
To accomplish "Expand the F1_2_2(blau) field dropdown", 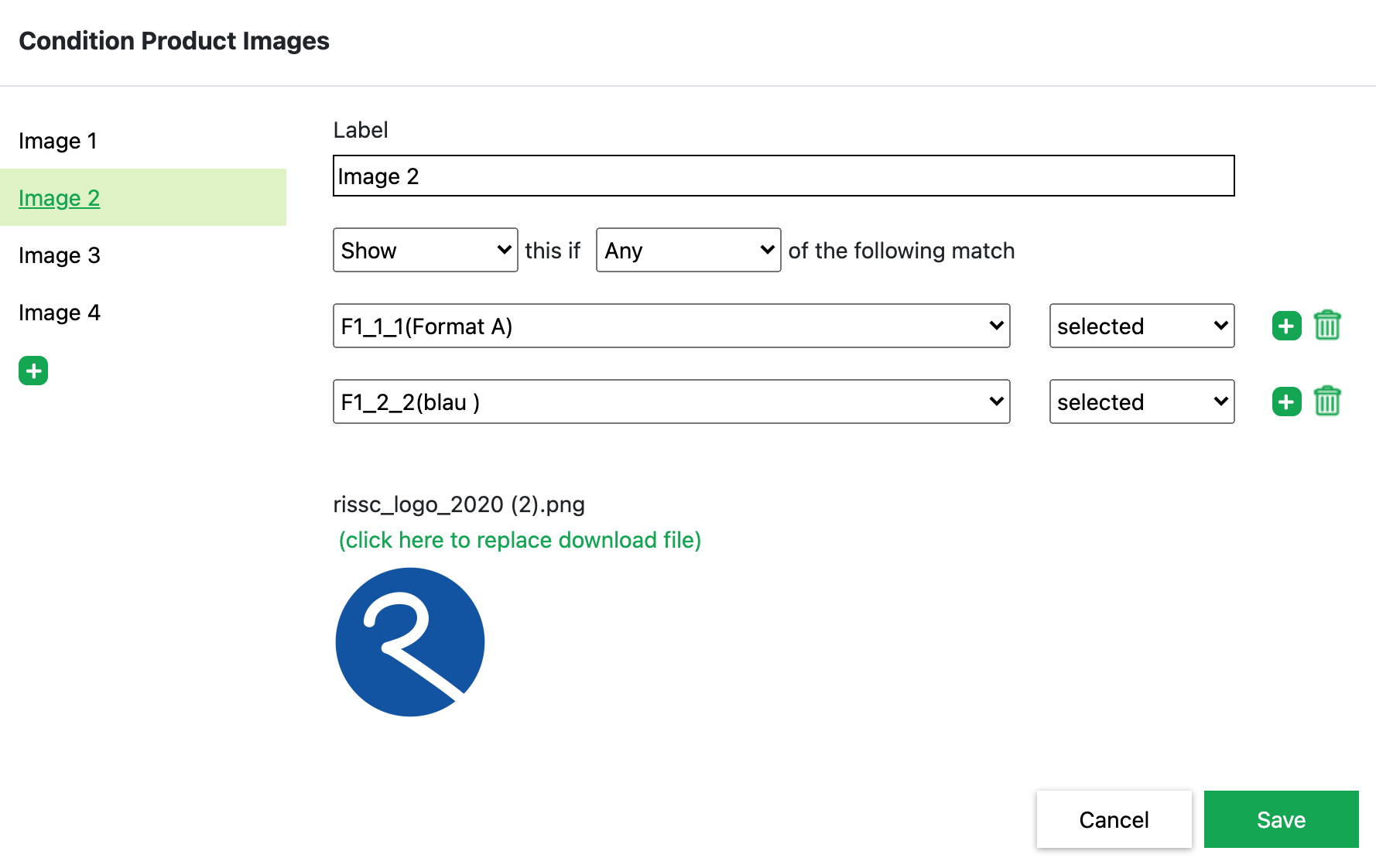I will click(671, 402).
